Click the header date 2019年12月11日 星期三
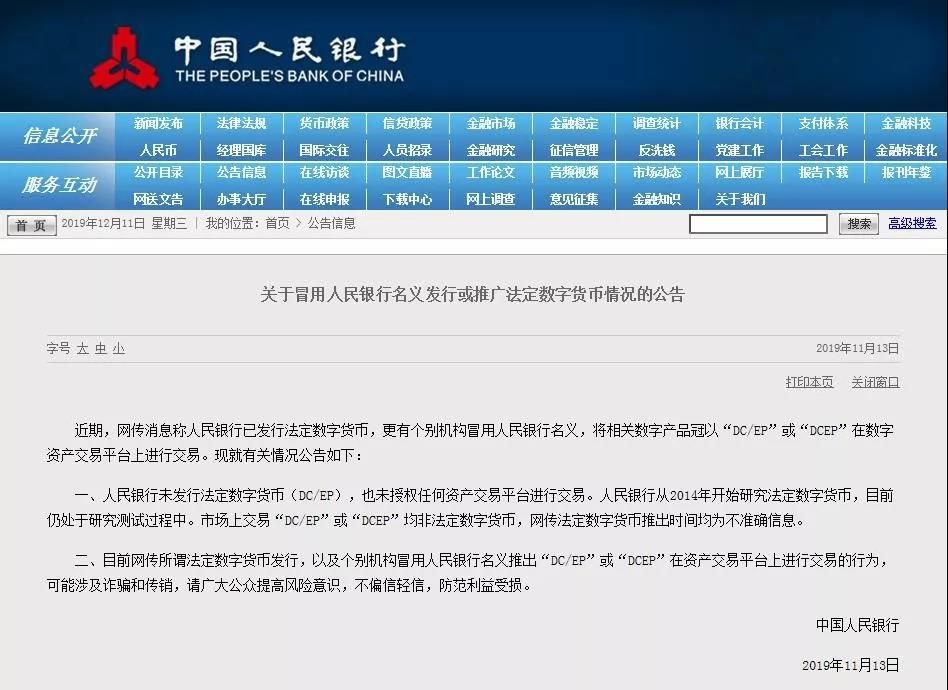The width and height of the screenshot is (948, 690). pyautogui.click(x=124, y=223)
